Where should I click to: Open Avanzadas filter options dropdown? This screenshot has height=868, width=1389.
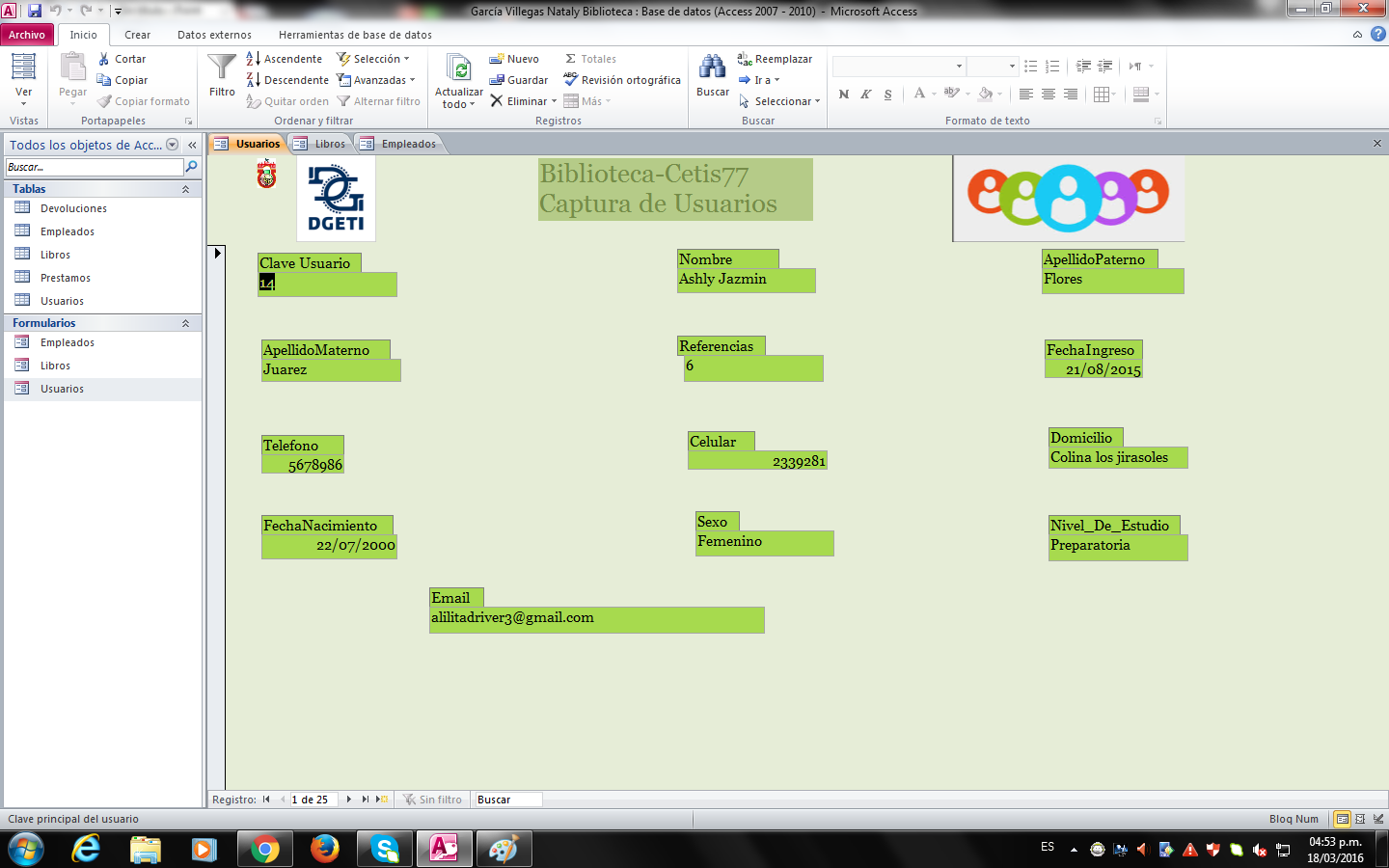[376, 80]
